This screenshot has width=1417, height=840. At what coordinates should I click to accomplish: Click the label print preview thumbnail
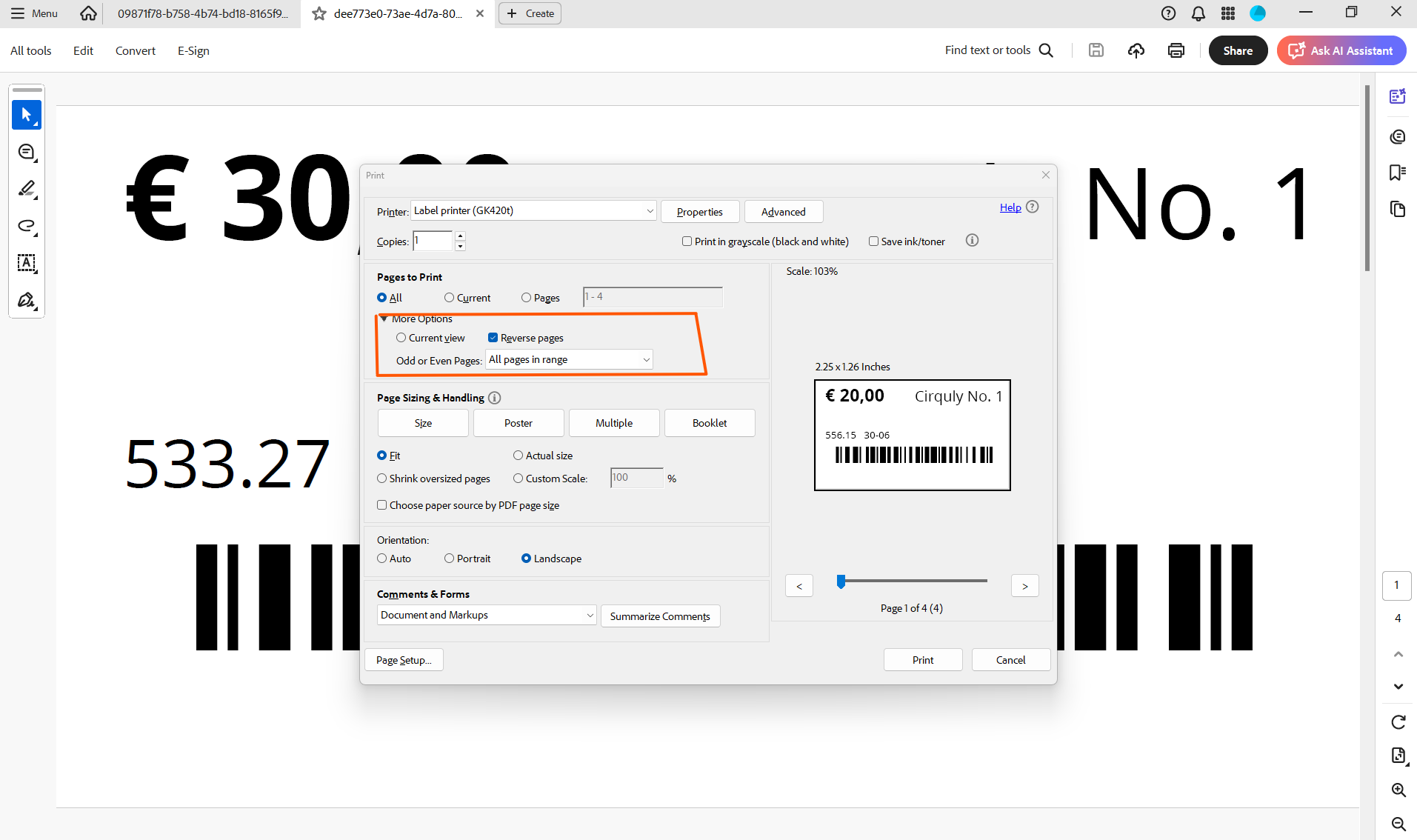pyautogui.click(x=913, y=436)
